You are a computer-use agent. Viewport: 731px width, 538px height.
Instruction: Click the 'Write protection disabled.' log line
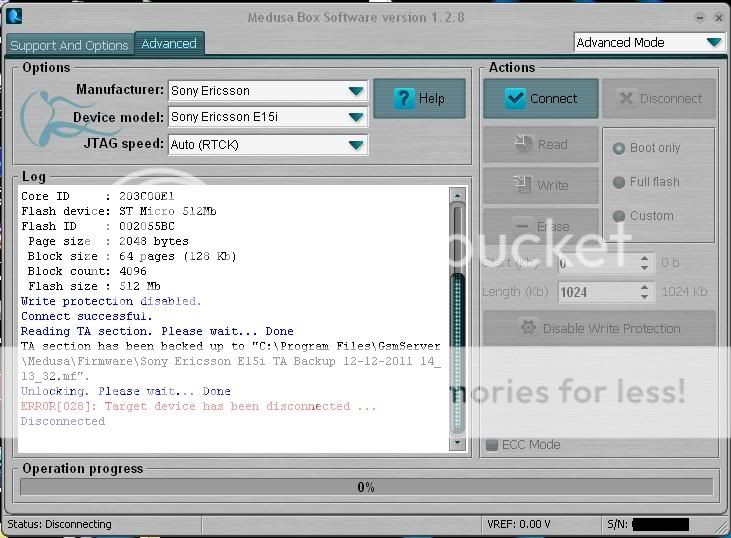[111, 301]
